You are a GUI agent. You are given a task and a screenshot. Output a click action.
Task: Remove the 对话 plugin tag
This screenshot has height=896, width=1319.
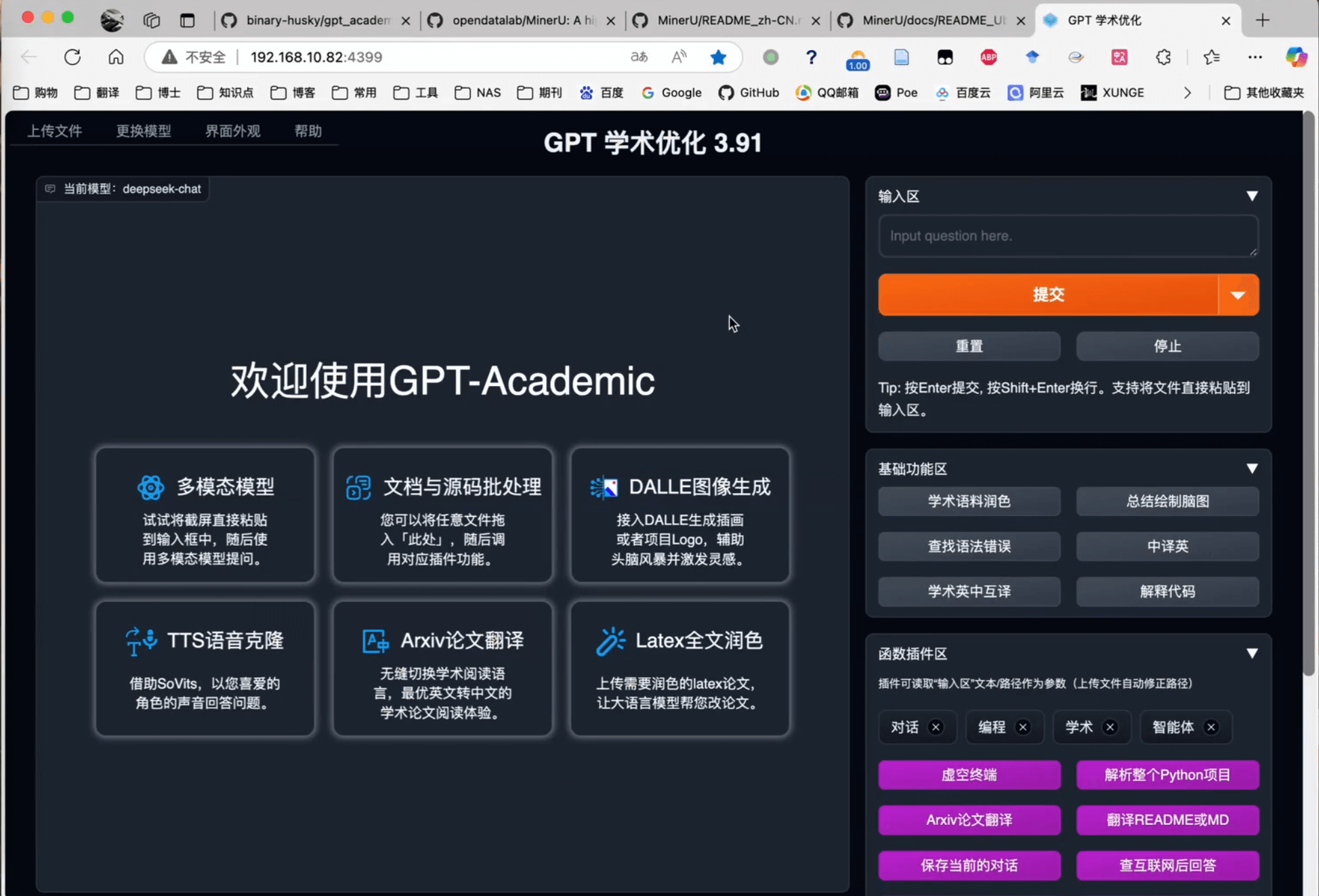pyautogui.click(x=936, y=727)
